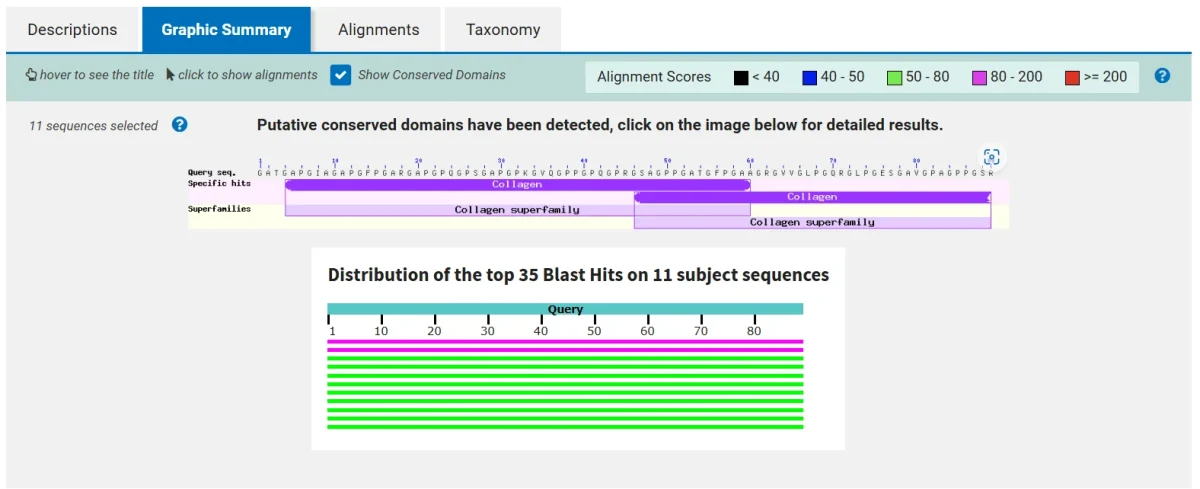Image resolution: width=1200 pixels, height=489 pixels.
Task: Open the shorter Collagen specific hit domain bar
Action: click(812, 197)
